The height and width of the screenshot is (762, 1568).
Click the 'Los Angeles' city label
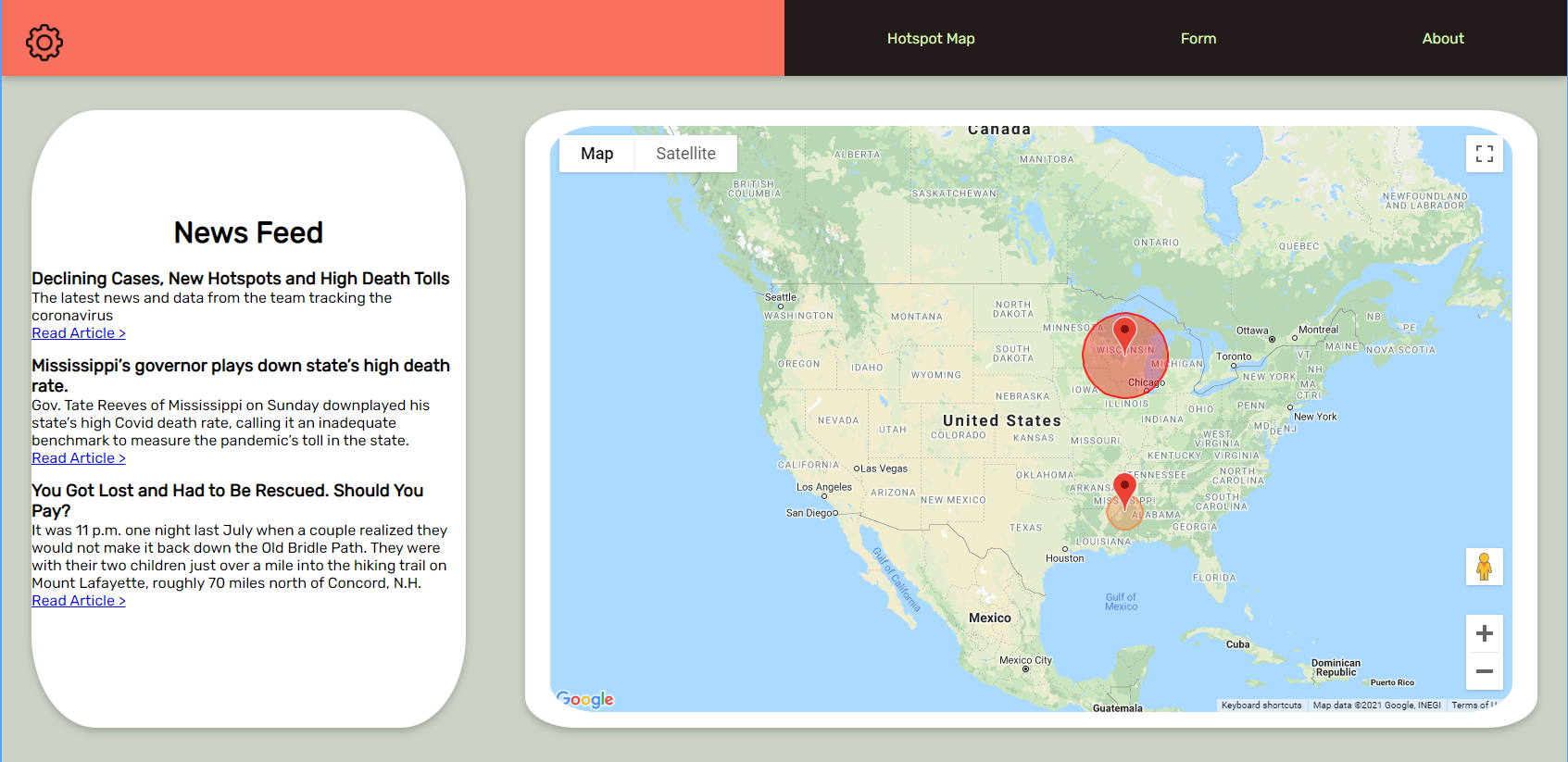(824, 487)
